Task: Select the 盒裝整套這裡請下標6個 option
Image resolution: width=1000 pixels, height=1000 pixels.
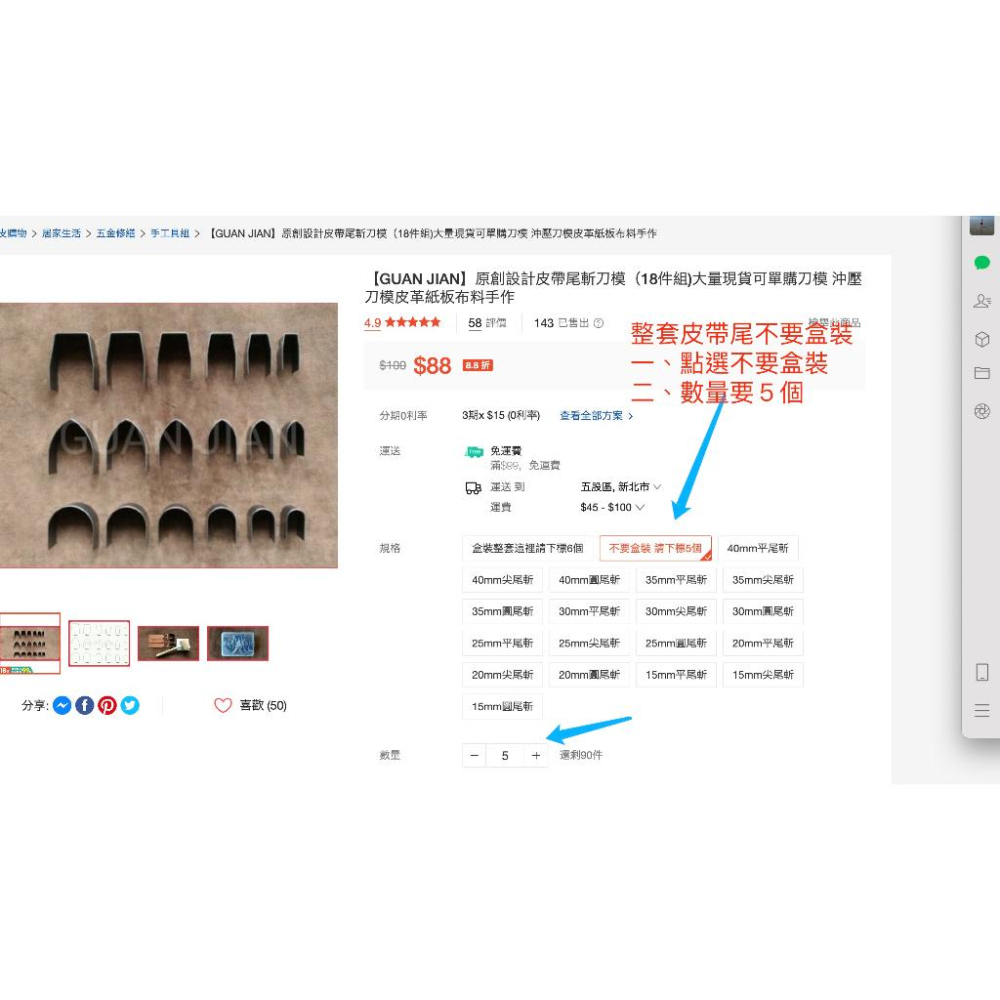Action: pyautogui.click(x=528, y=548)
